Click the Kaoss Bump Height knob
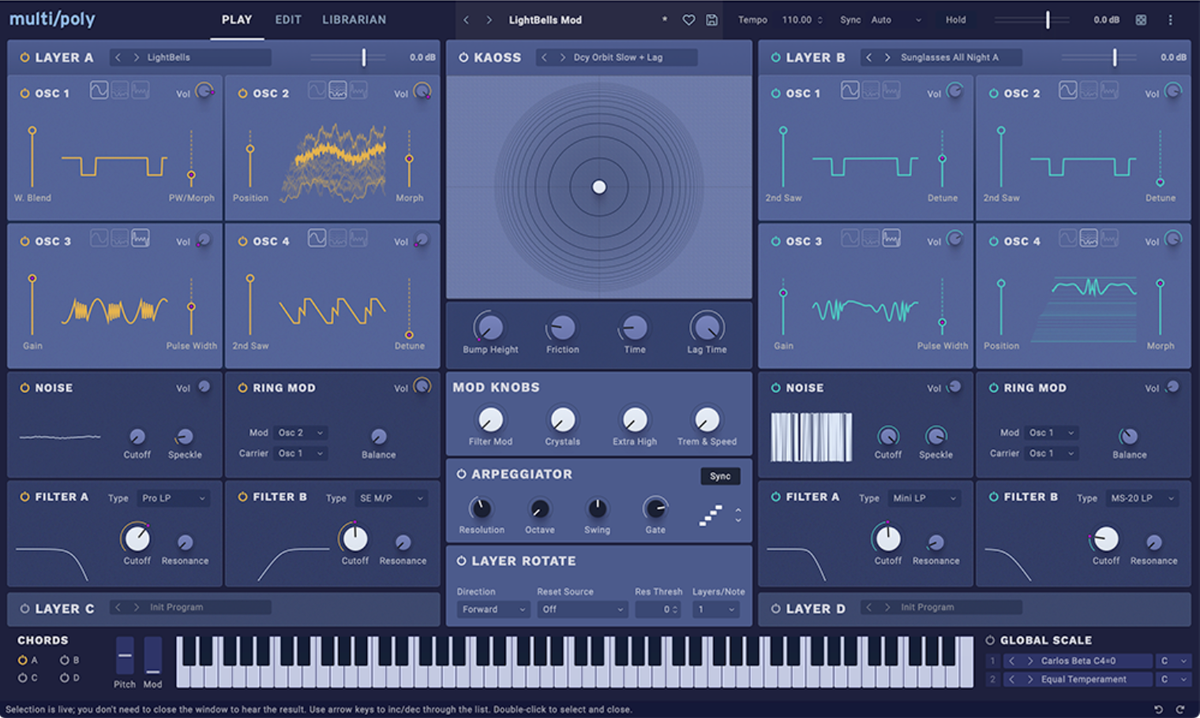The width and height of the screenshot is (1200, 718). [x=490, y=327]
